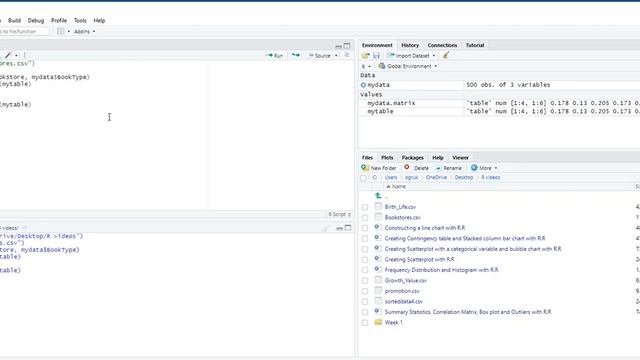The width and height of the screenshot is (640, 360).
Task: Open the code tools wand dropdown arrow
Action: click(16, 56)
